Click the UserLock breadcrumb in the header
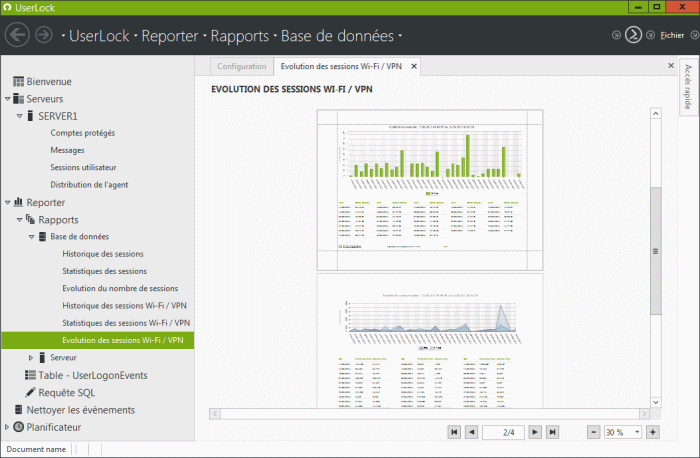The height and width of the screenshot is (458, 700). click(x=99, y=36)
